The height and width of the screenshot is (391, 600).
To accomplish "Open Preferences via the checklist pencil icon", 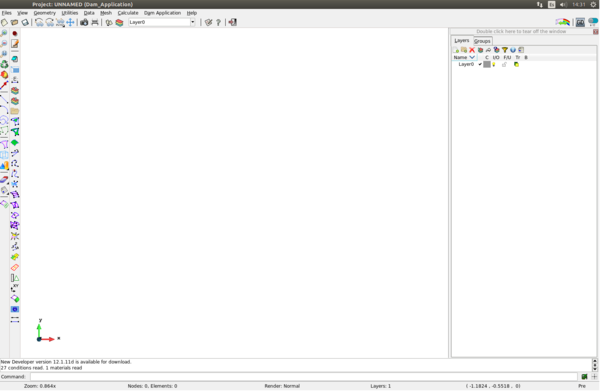I will click(x=208, y=23).
